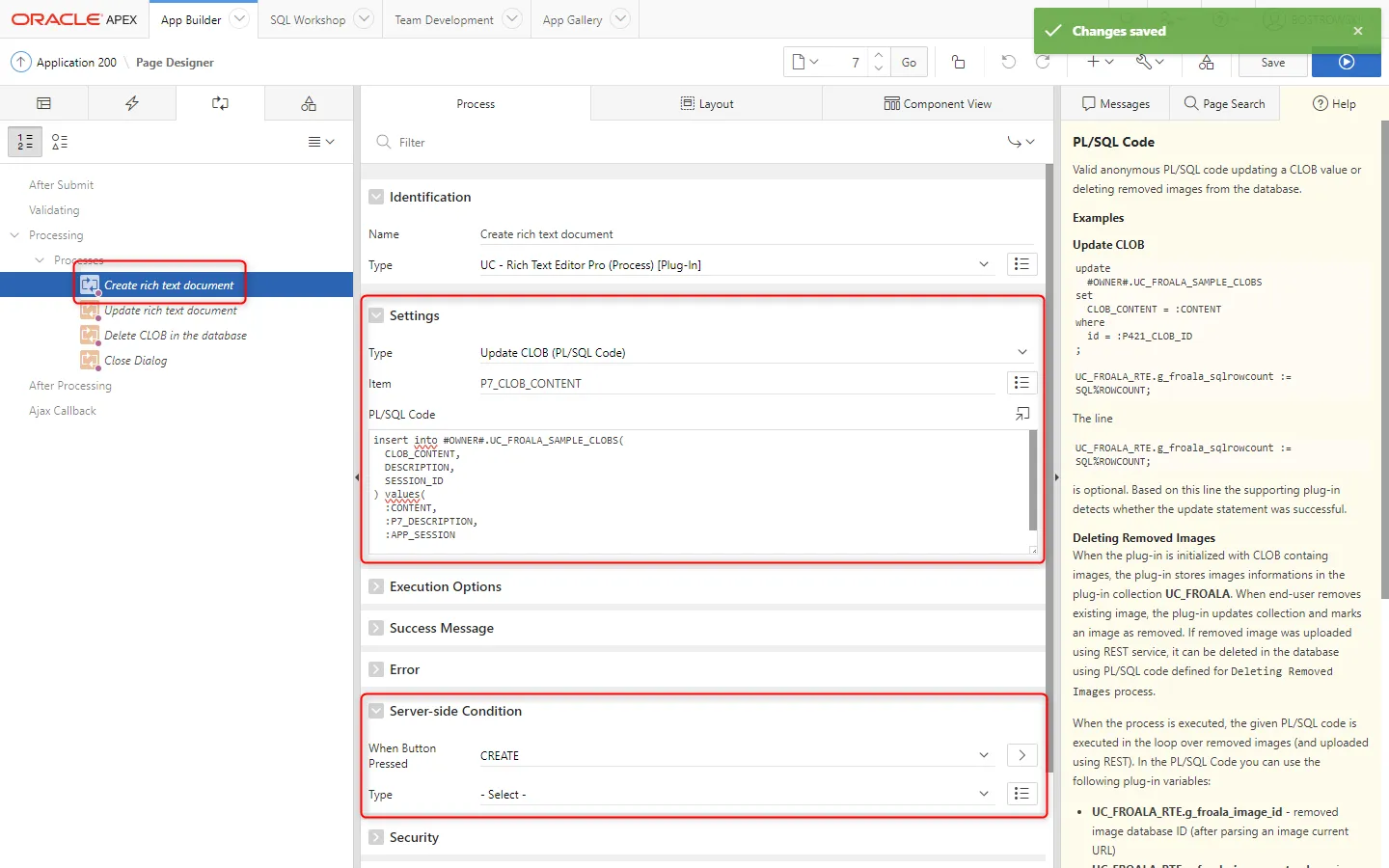The height and width of the screenshot is (868, 1389).
Task: Click the Save button
Action: click(x=1272, y=63)
